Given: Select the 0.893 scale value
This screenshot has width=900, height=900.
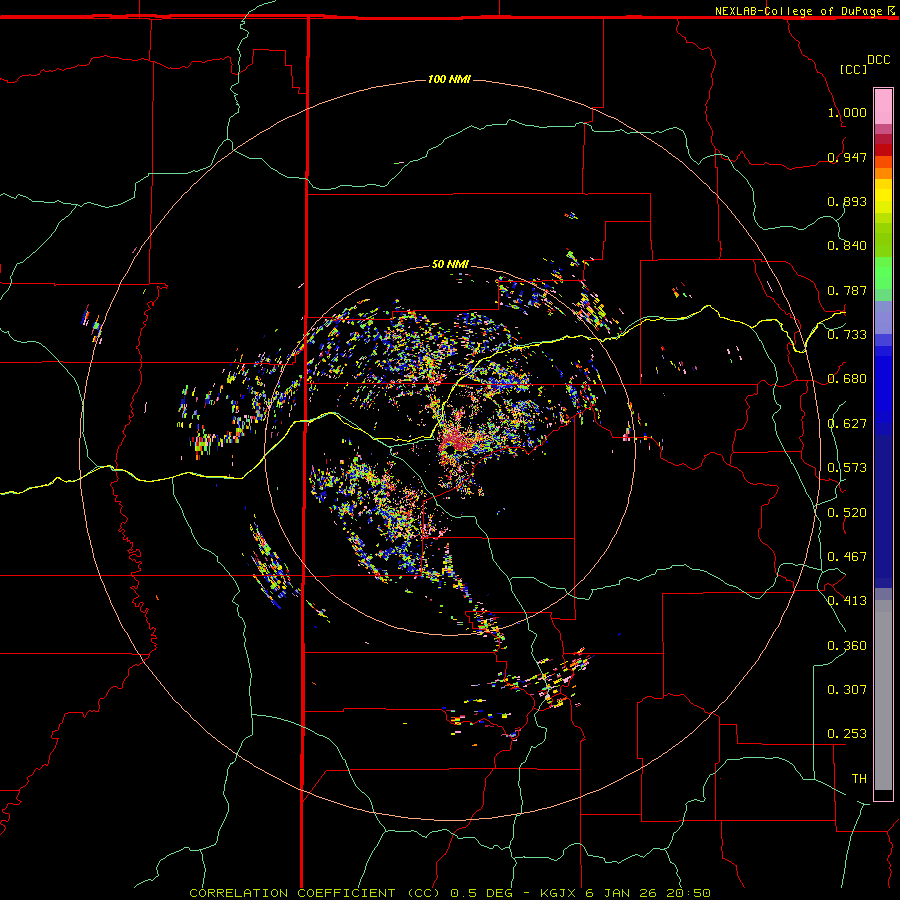Looking at the screenshot, I should point(847,201).
